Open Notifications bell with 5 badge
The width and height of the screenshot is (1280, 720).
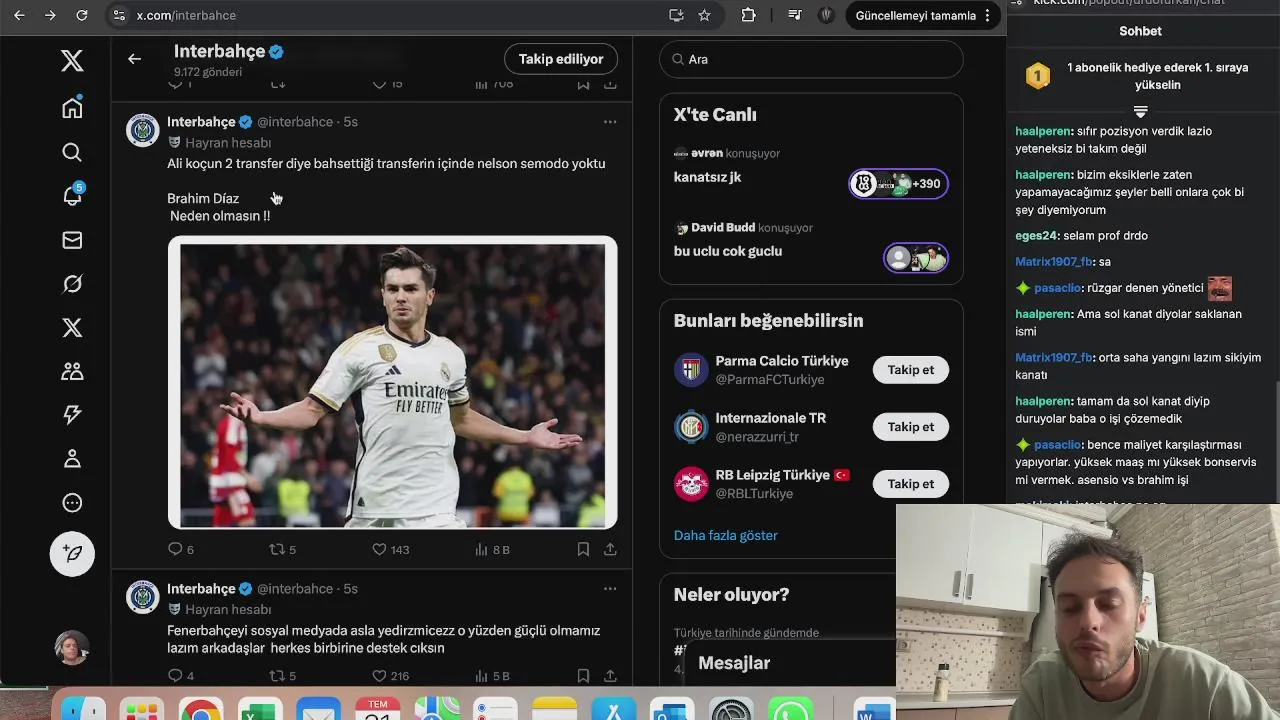[x=72, y=195]
